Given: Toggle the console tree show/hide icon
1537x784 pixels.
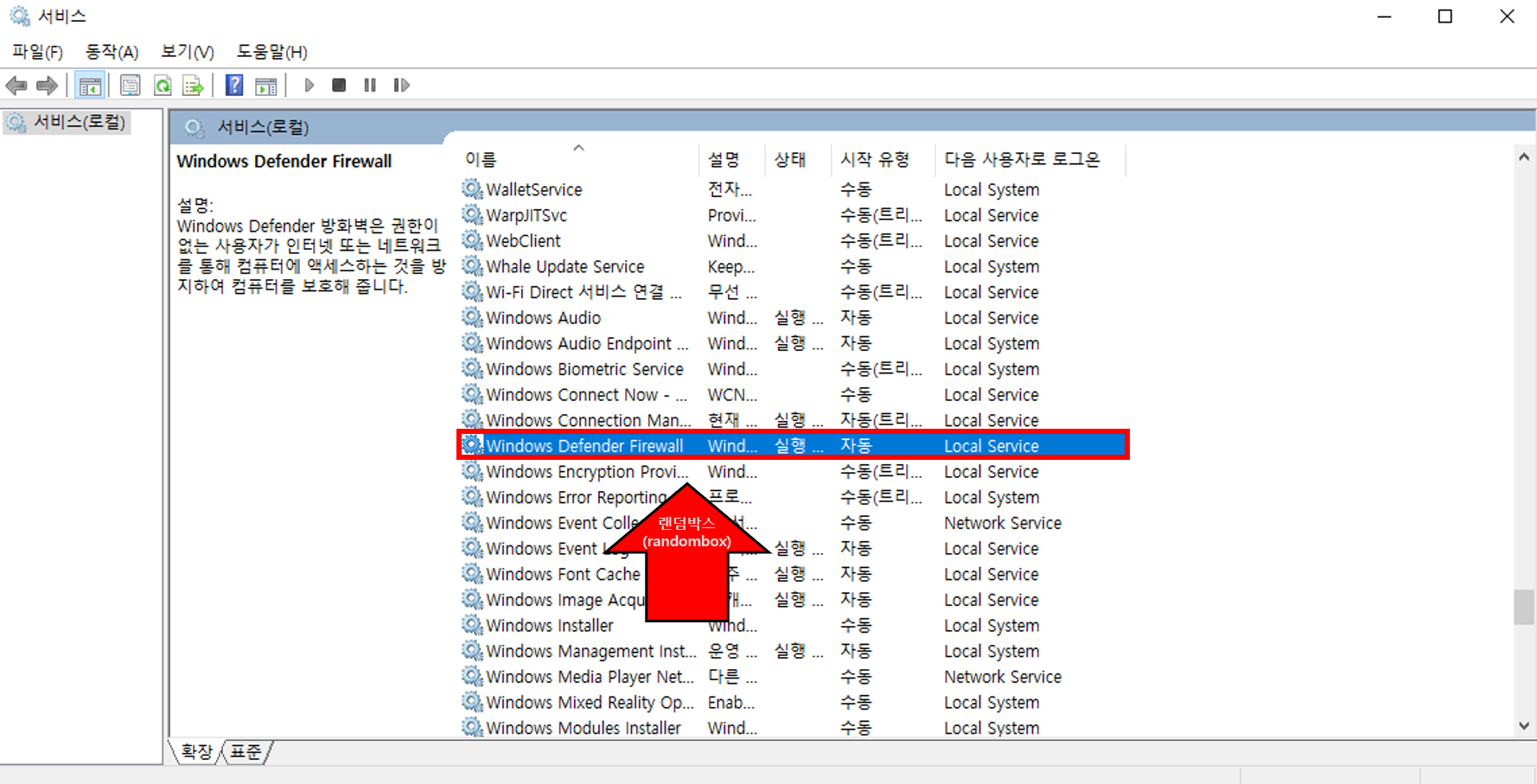Looking at the screenshot, I should [90, 86].
